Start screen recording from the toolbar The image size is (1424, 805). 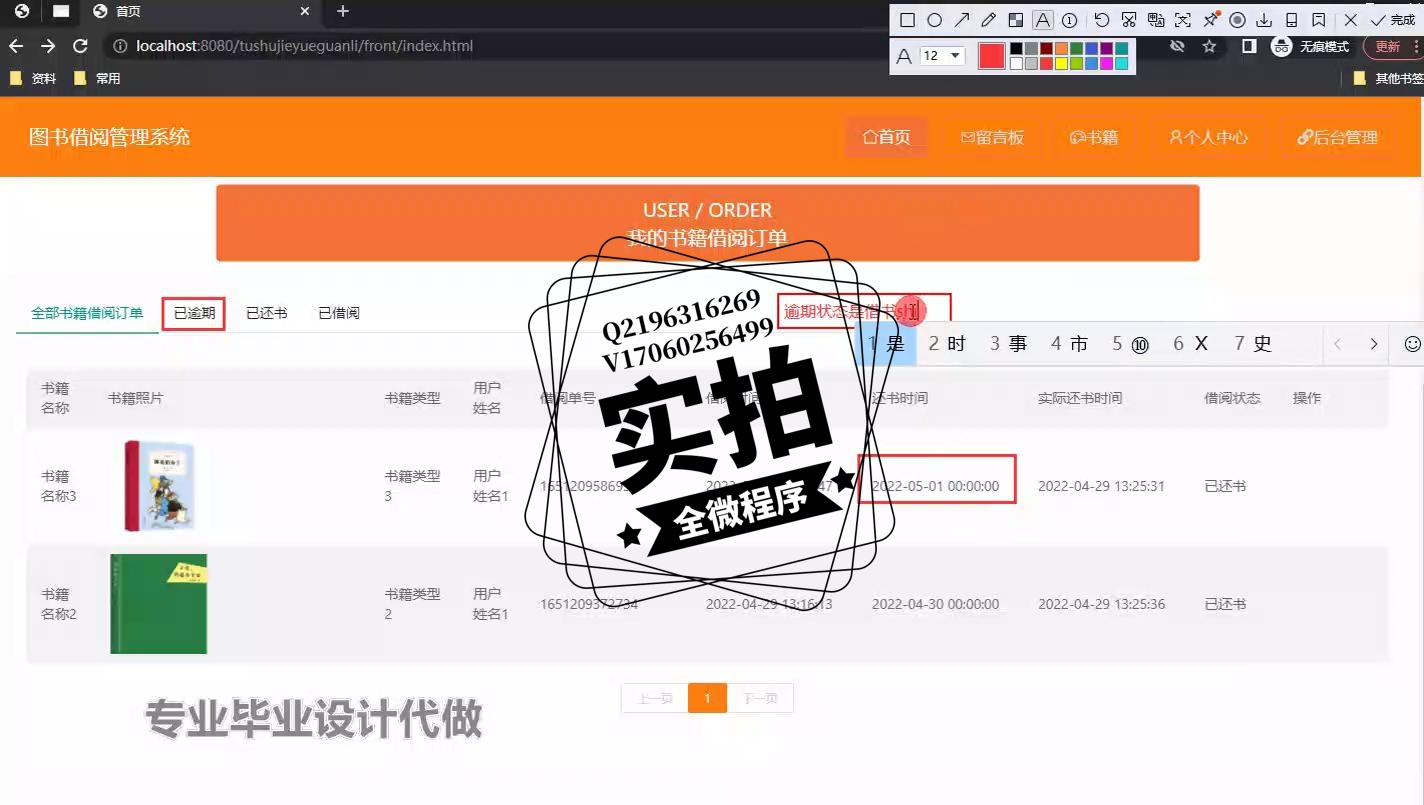pyautogui.click(x=1237, y=20)
